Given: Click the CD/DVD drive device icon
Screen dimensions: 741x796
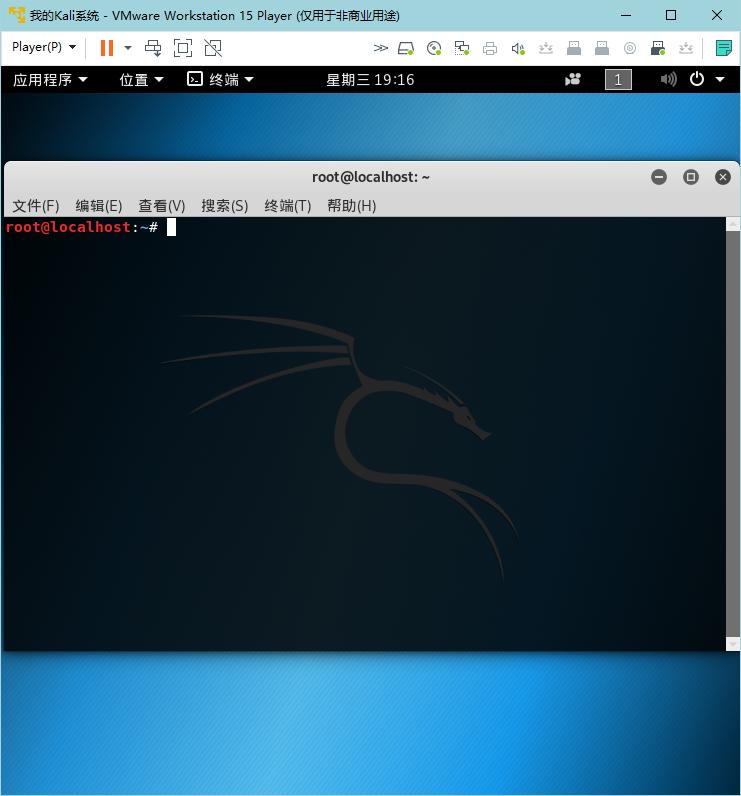Looking at the screenshot, I should [x=434, y=48].
